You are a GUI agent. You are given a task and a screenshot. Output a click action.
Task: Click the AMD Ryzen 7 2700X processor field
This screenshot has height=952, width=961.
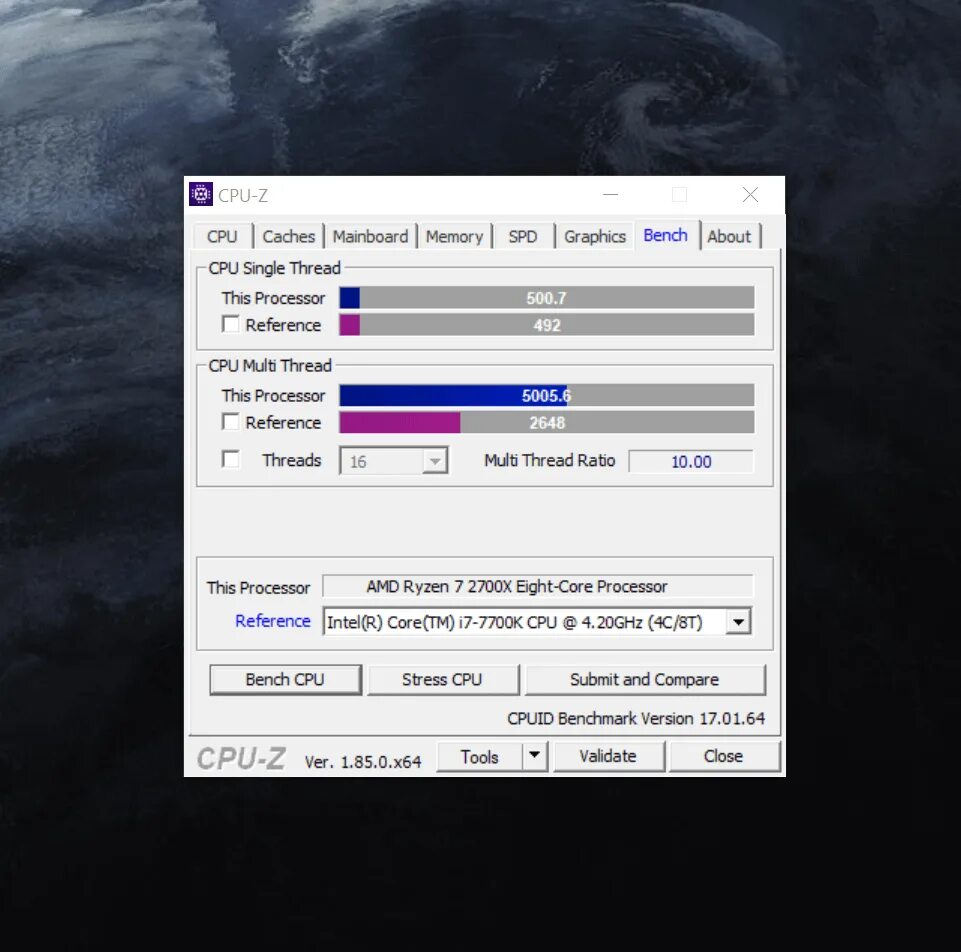pos(537,586)
